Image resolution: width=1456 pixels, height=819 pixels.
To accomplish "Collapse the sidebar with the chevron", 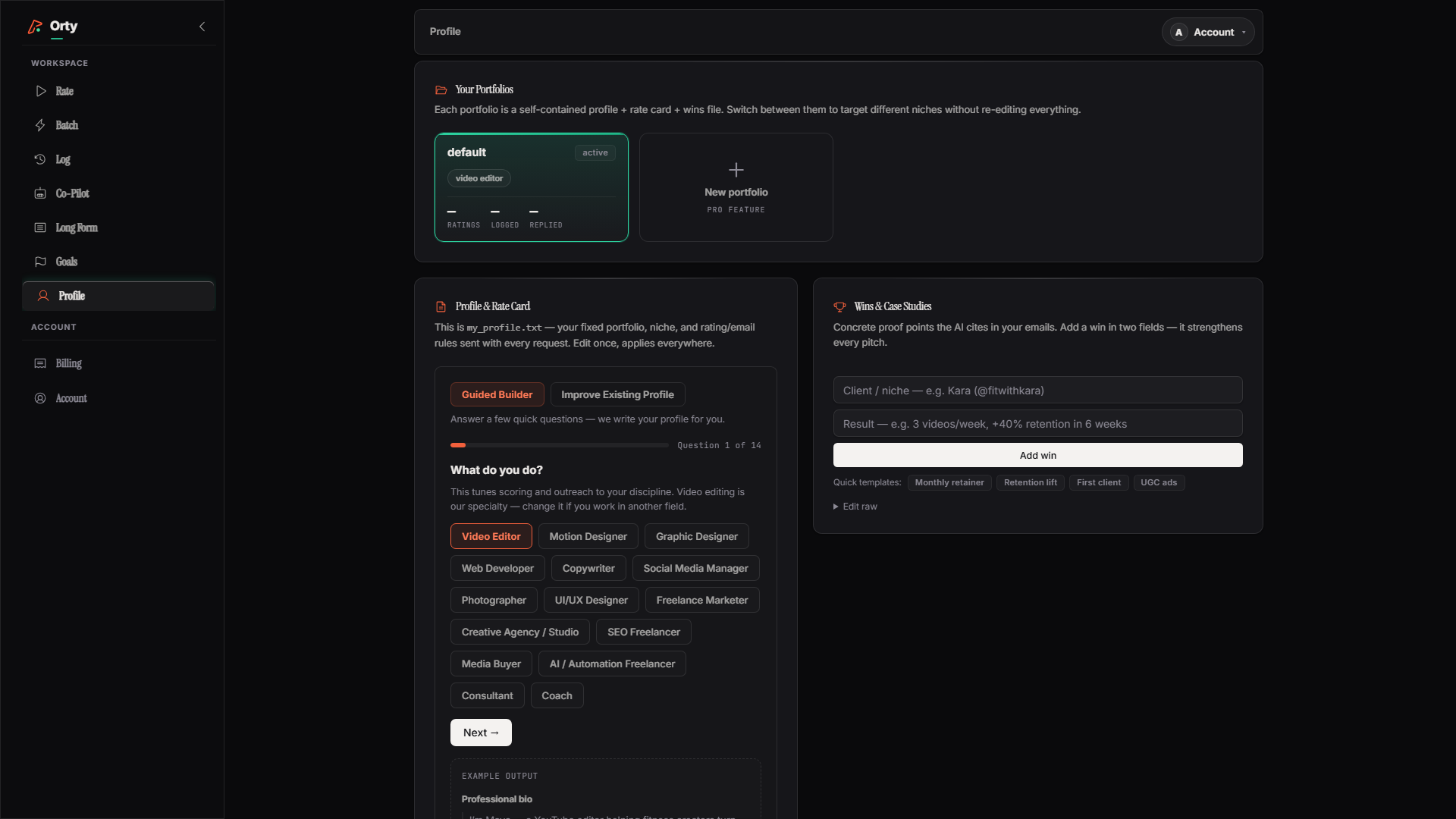I will 202,27.
